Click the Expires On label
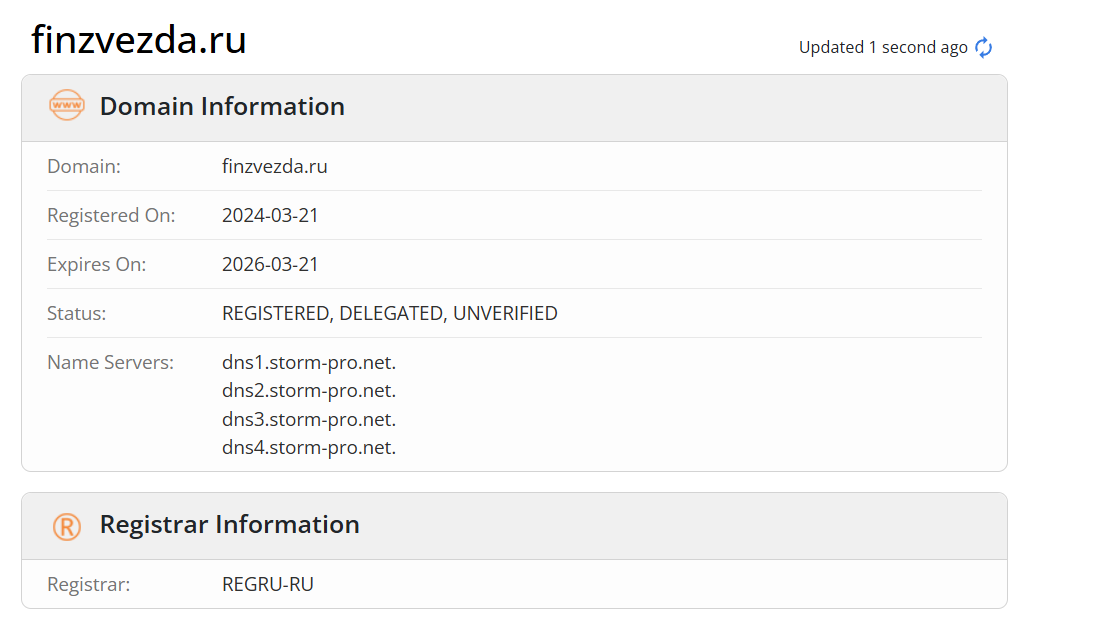 (97, 264)
